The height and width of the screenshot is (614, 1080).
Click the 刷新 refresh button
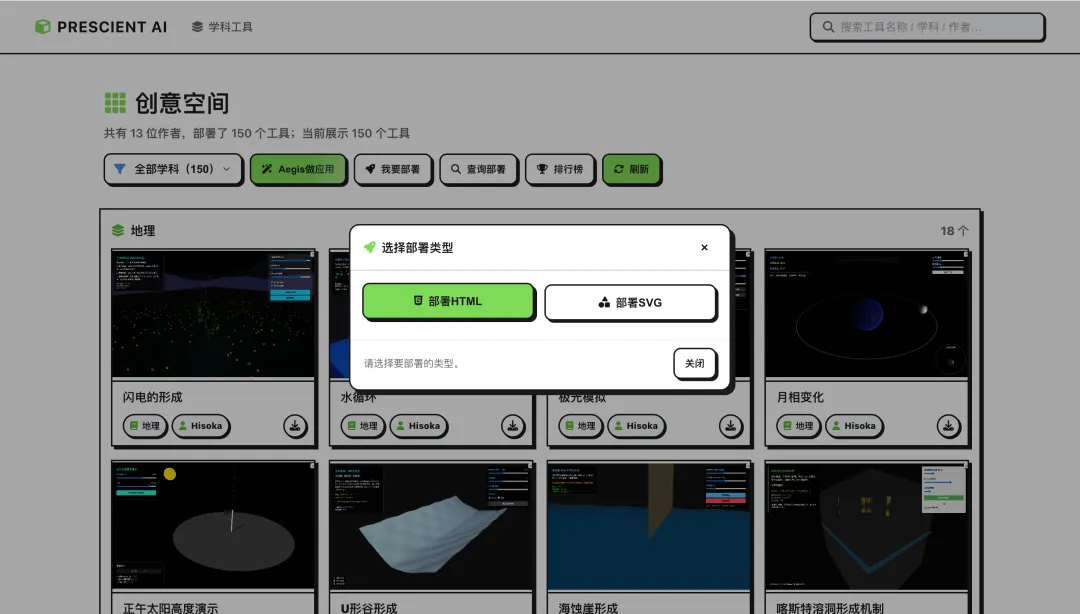point(631,169)
